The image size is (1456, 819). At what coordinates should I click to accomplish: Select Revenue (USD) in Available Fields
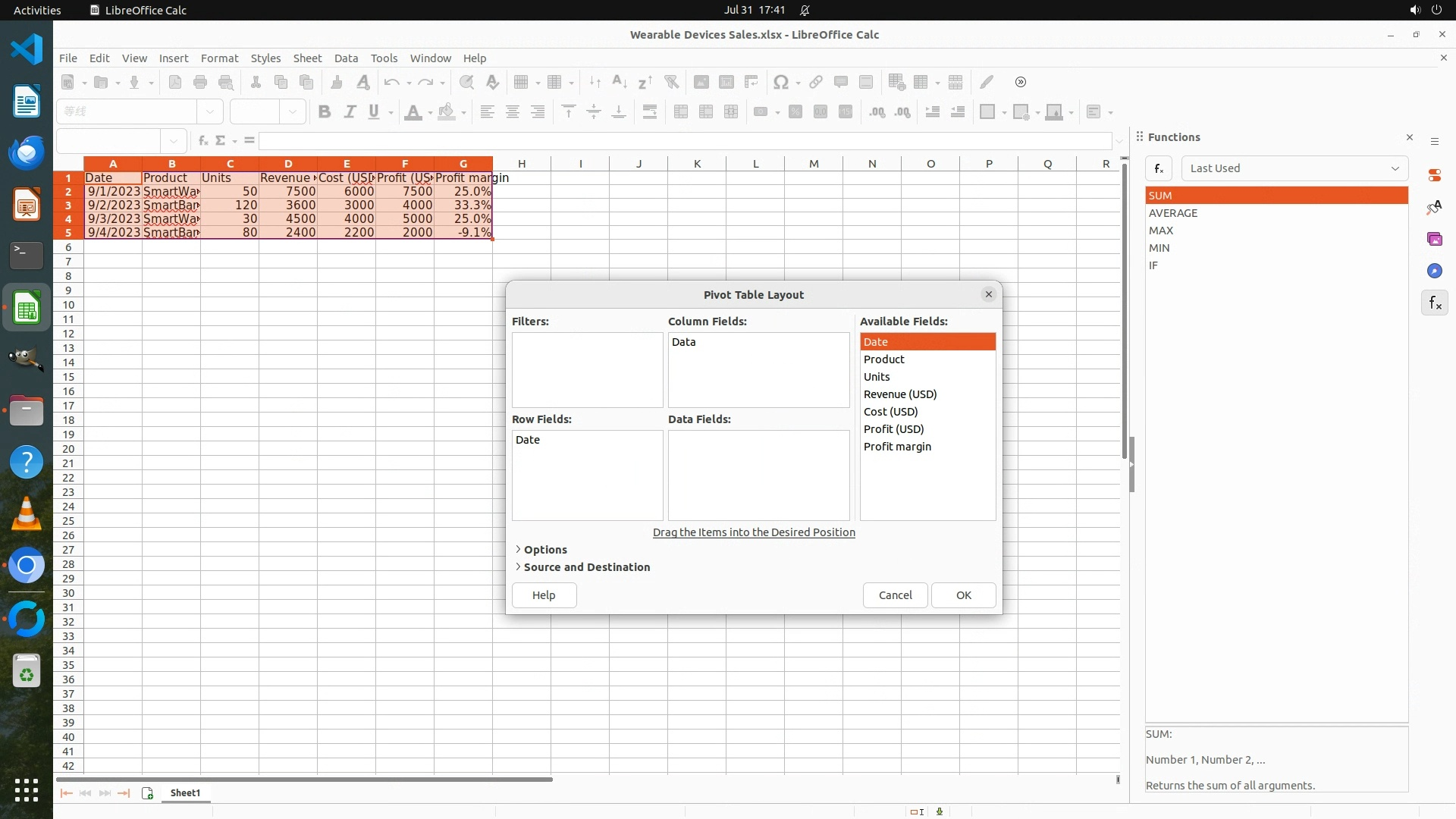[x=900, y=394]
